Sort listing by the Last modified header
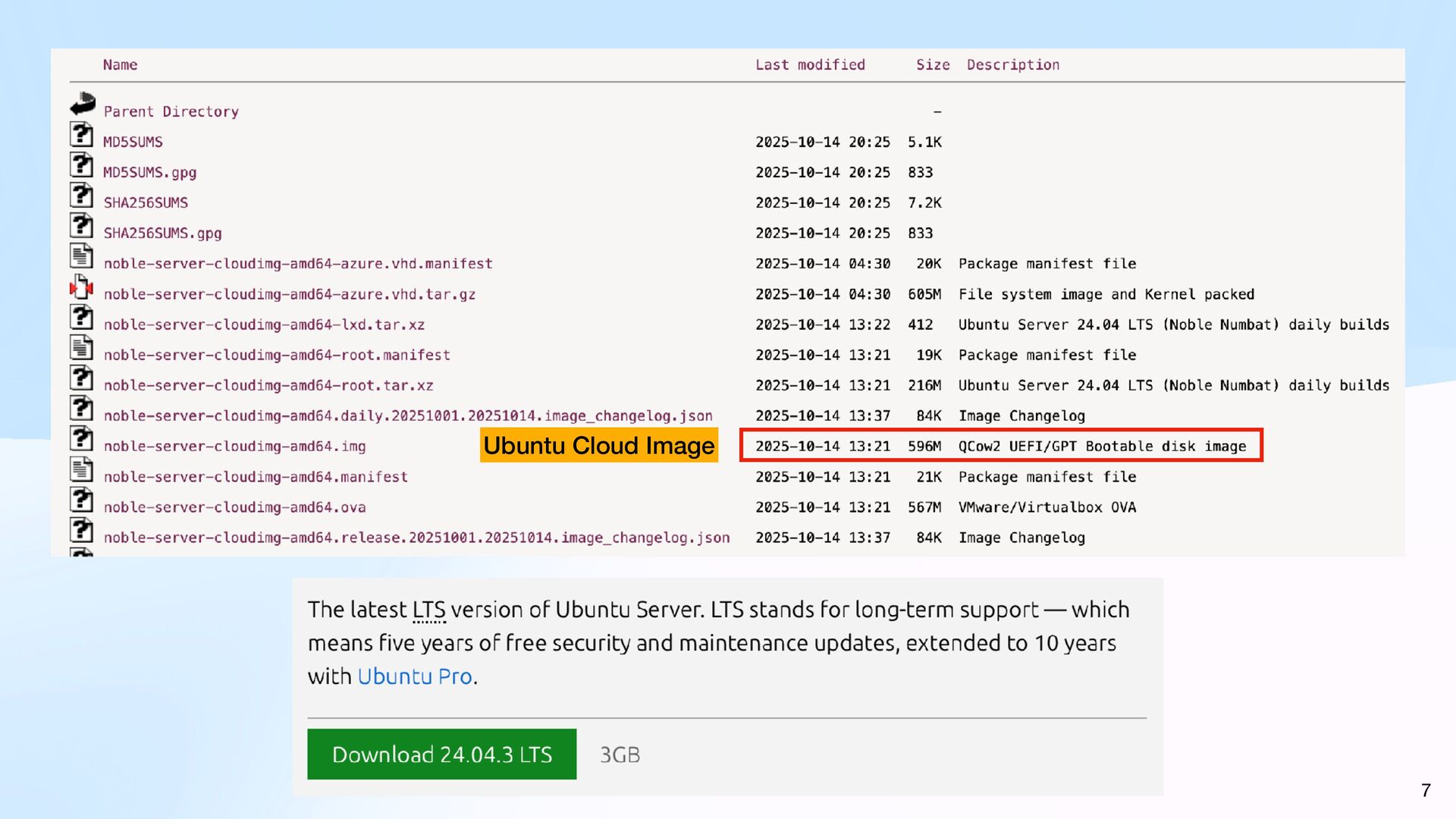 click(x=810, y=65)
